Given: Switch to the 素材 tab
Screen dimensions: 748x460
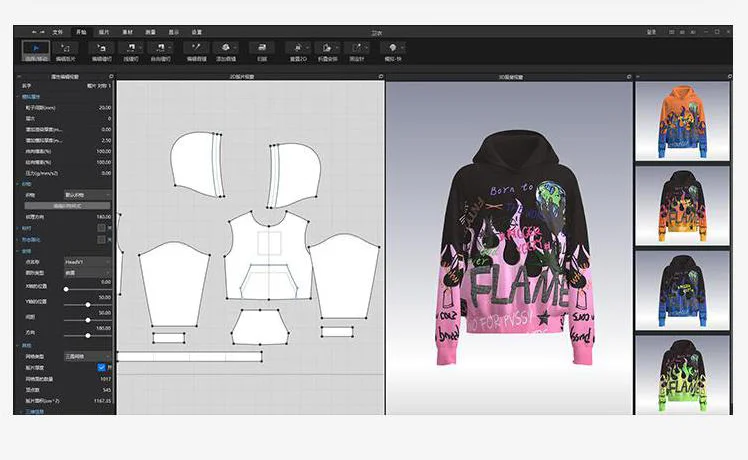Looking at the screenshot, I should tap(126, 32).
